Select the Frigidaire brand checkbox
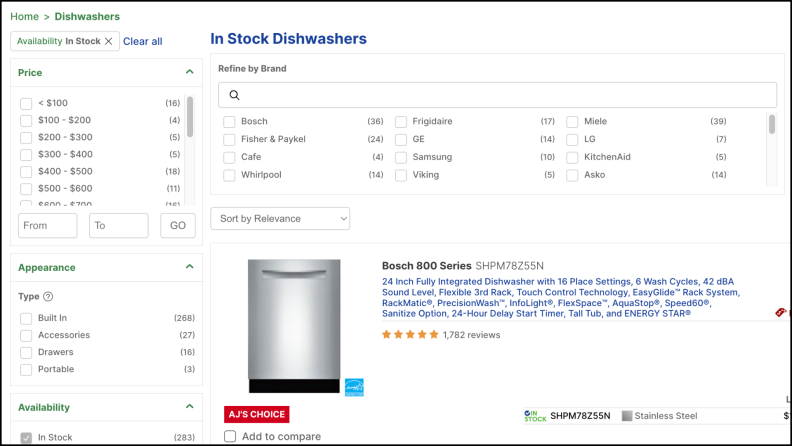Screen dimensions: 792x446 (401, 122)
